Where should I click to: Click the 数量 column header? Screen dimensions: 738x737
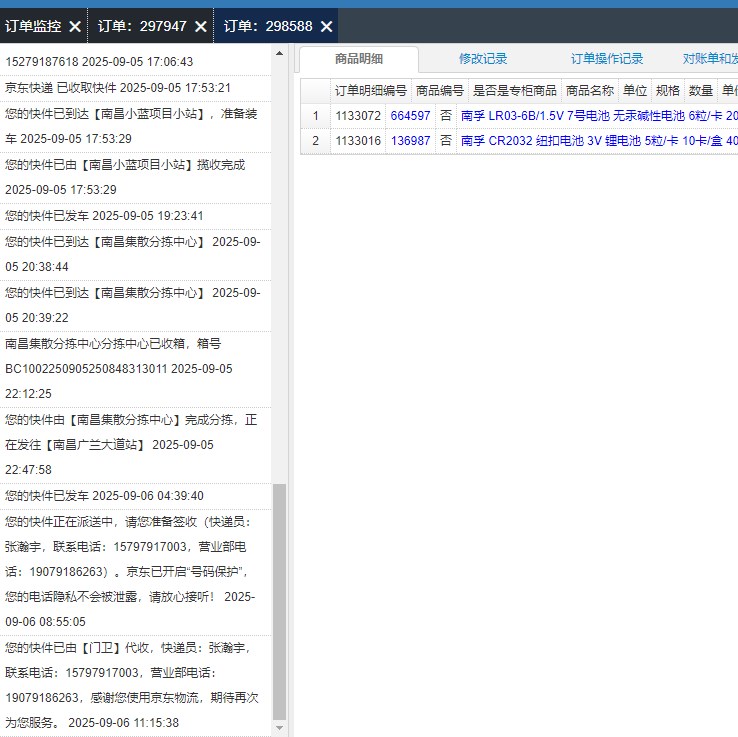pyautogui.click(x=700, y=90)
